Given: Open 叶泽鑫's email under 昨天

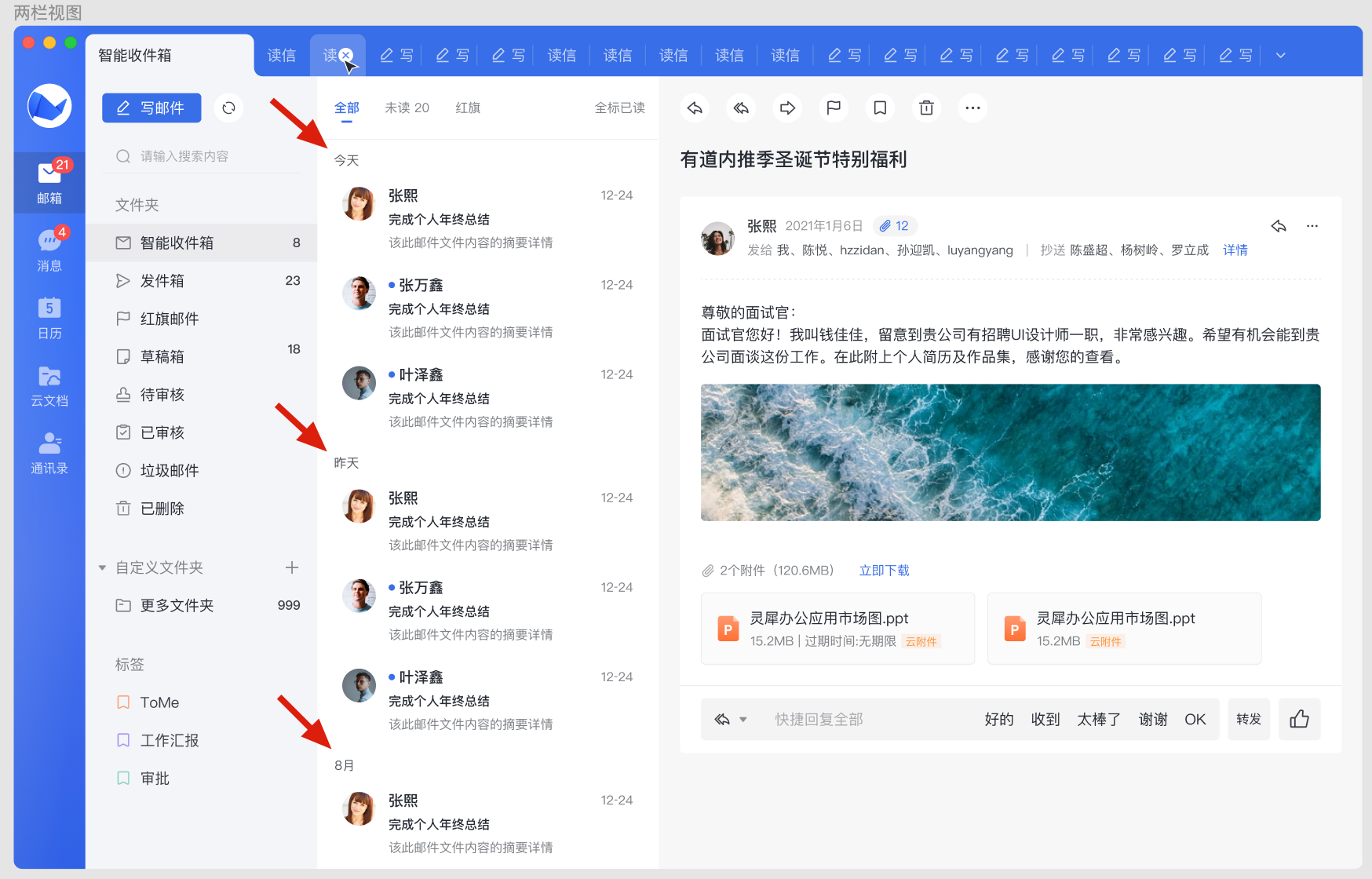Looking at the screenshot, I should click(487, 700).
